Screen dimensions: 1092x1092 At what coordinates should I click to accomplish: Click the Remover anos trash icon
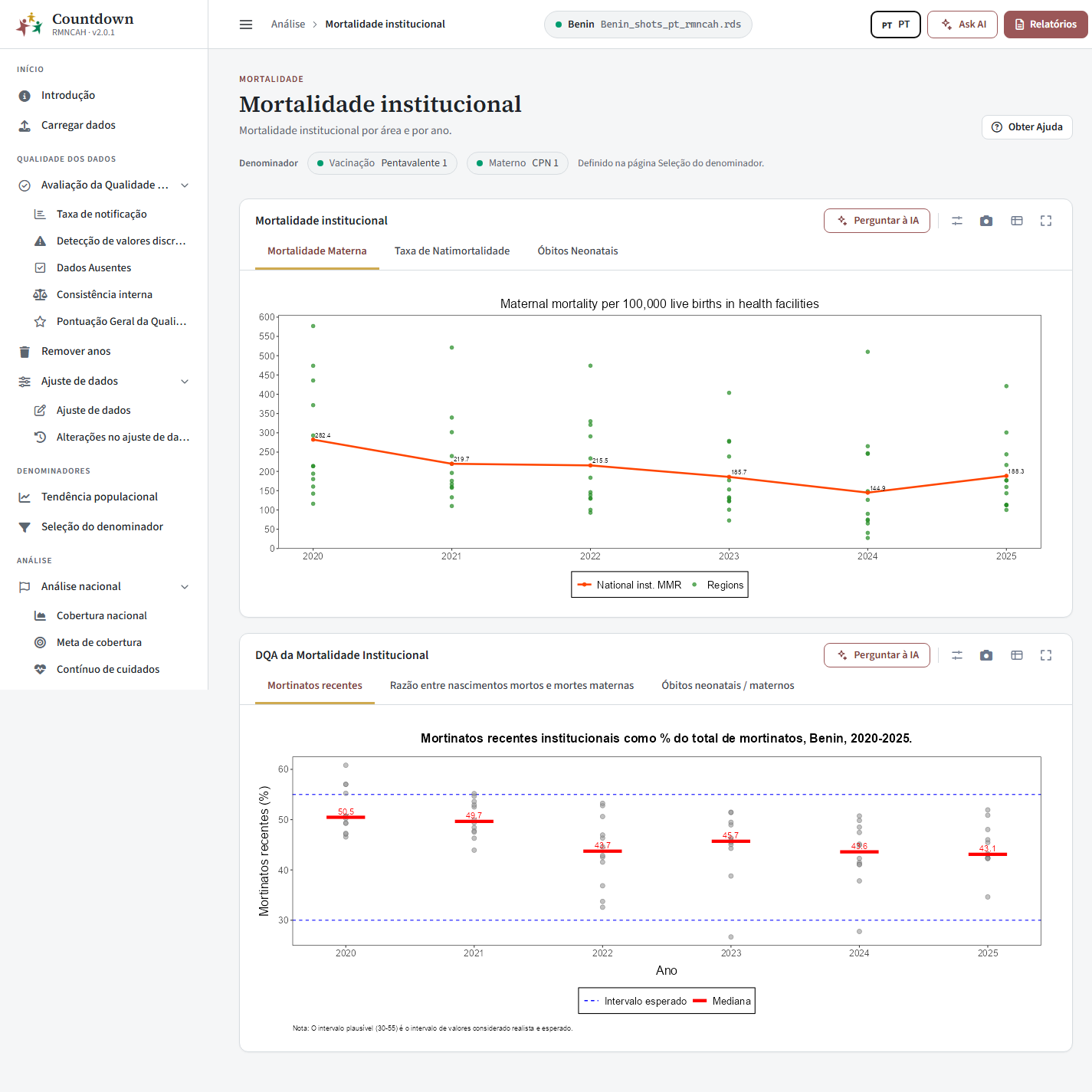click(25, 352)
